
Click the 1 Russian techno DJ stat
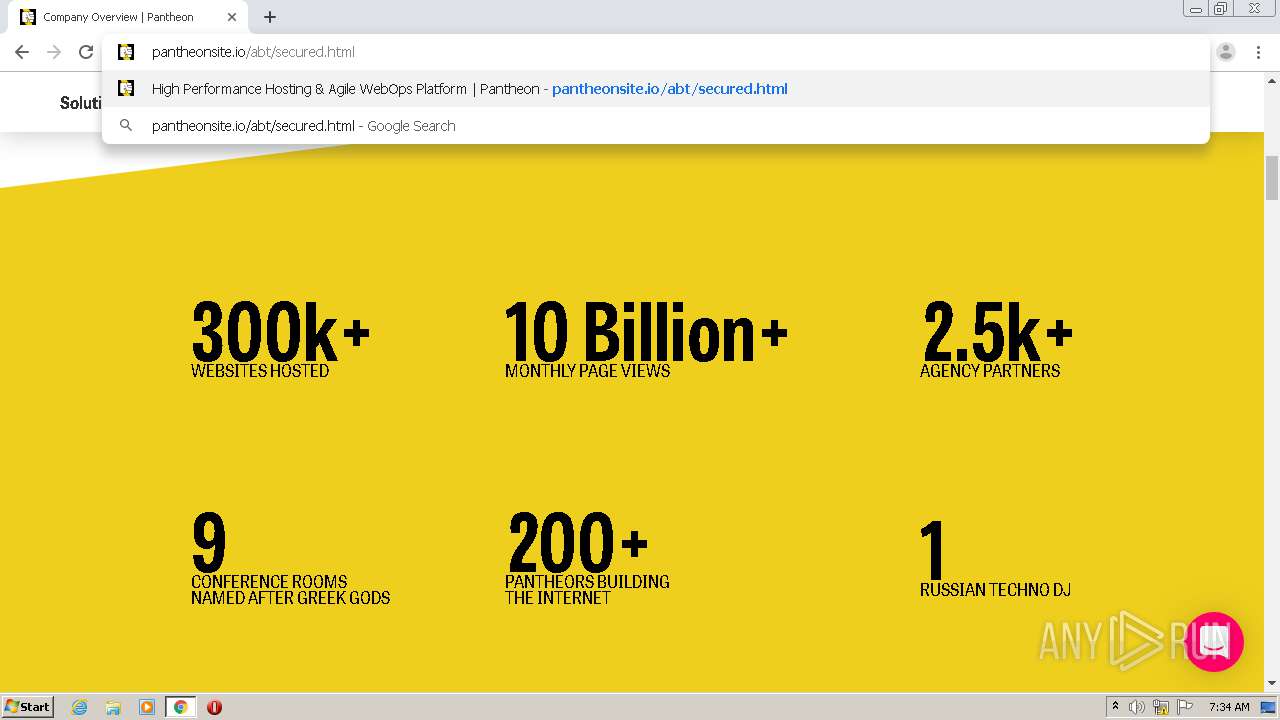coord(995,559)
